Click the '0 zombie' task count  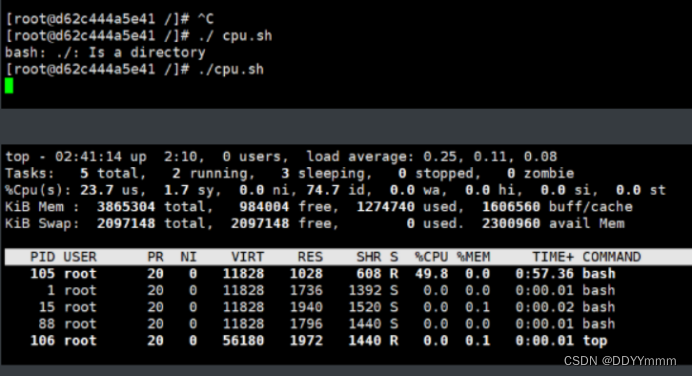tap(540, 173)
